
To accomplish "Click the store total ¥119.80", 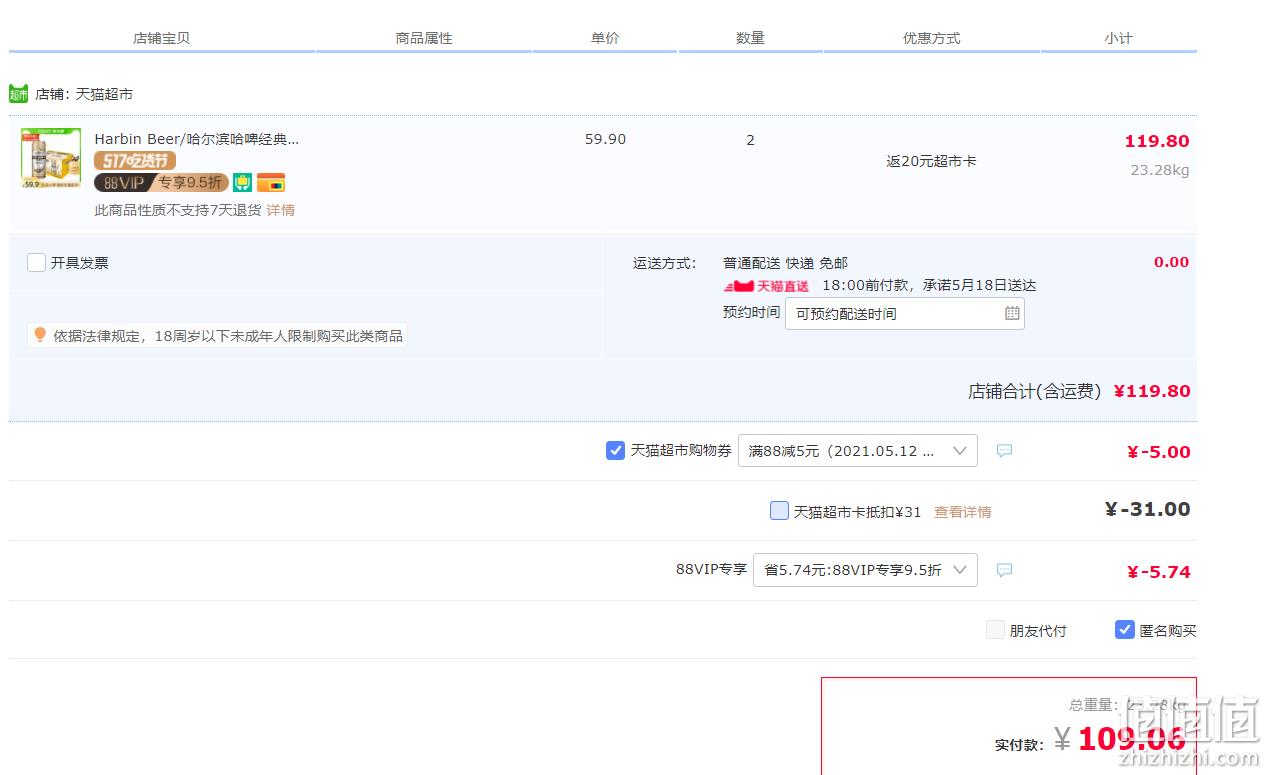I will [x=1152, y=391].
